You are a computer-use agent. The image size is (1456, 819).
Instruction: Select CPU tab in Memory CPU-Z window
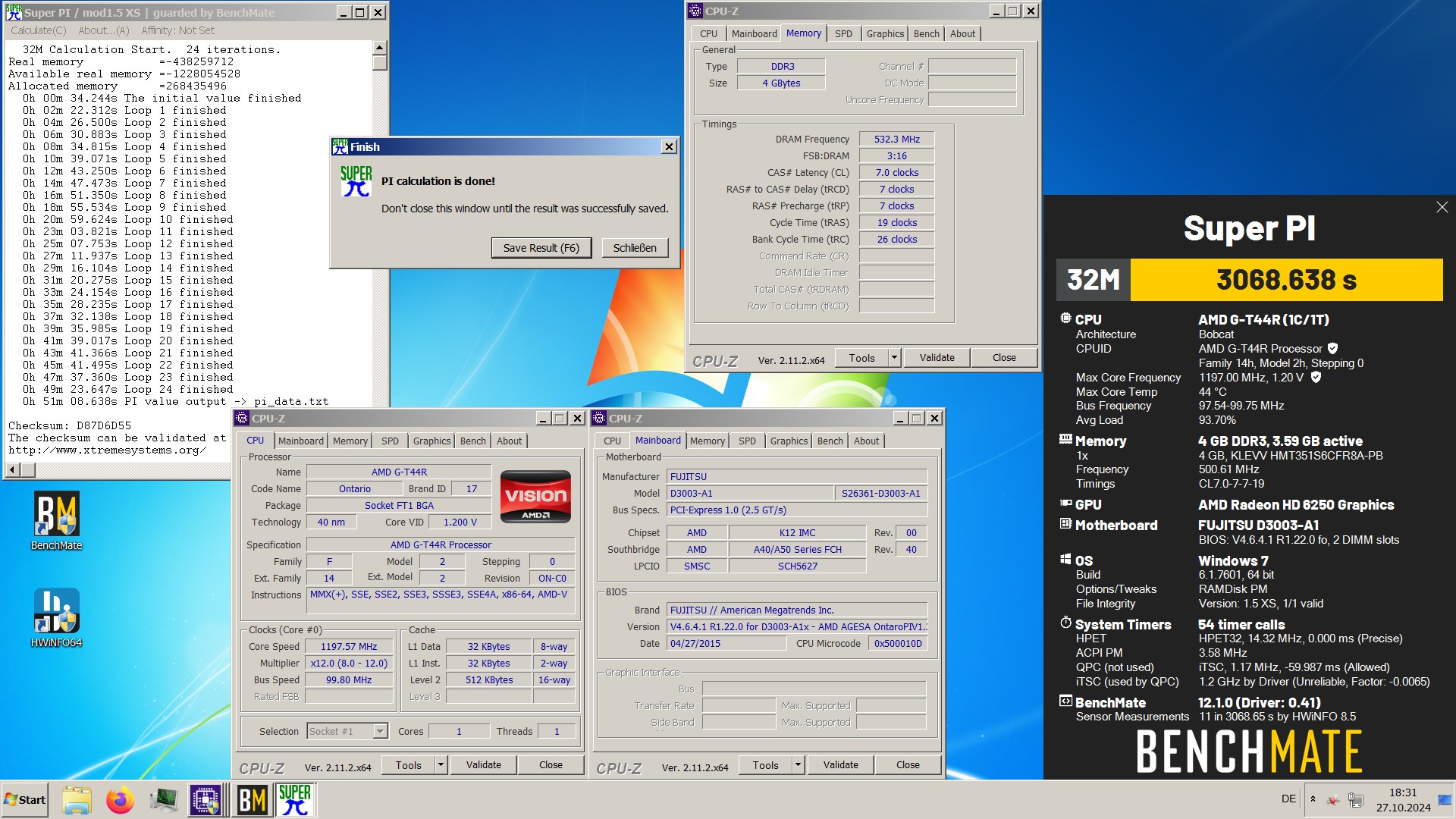coord(708,34)
